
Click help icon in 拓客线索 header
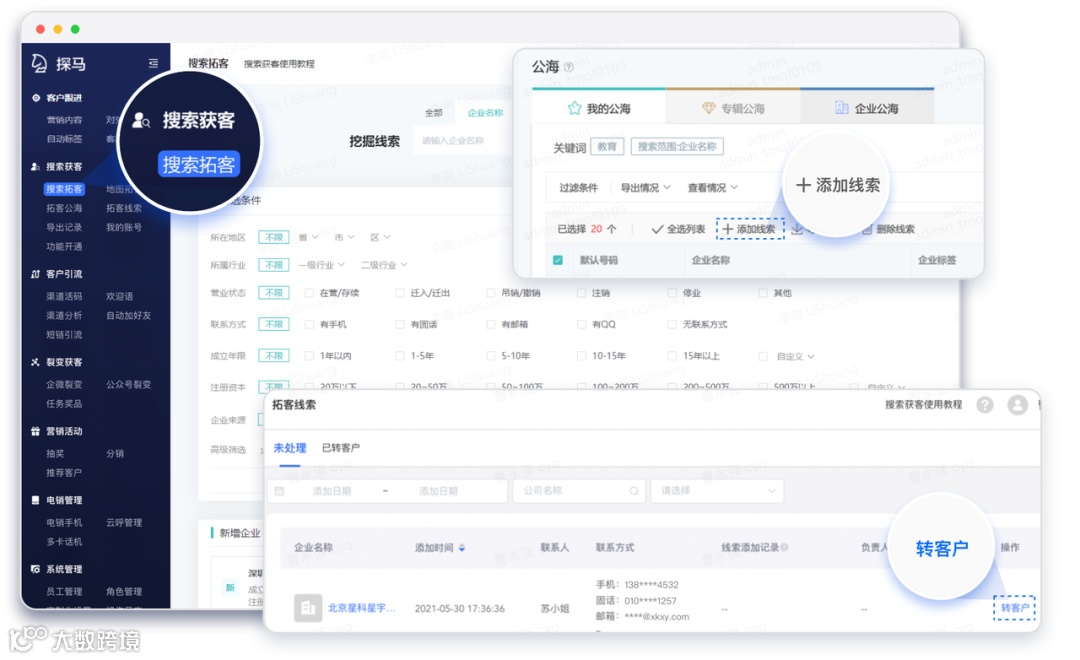pos(985,405)
